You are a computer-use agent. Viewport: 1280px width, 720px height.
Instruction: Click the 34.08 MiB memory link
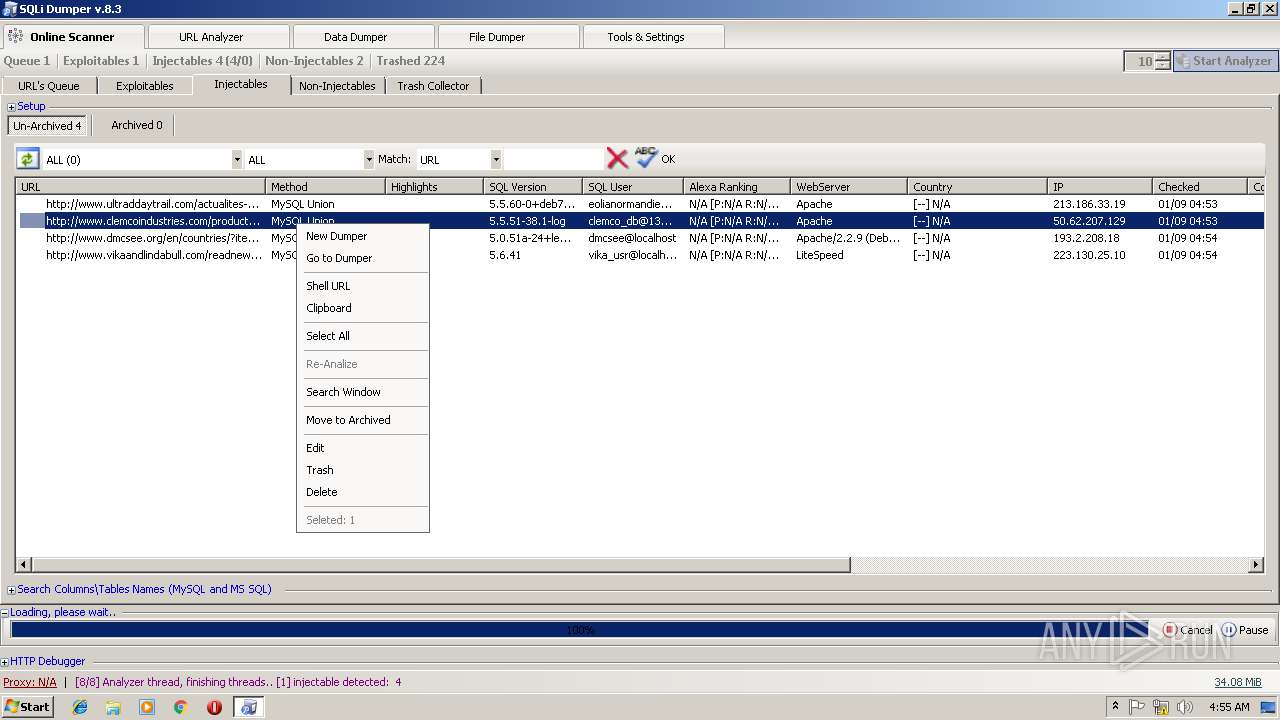1238,682
